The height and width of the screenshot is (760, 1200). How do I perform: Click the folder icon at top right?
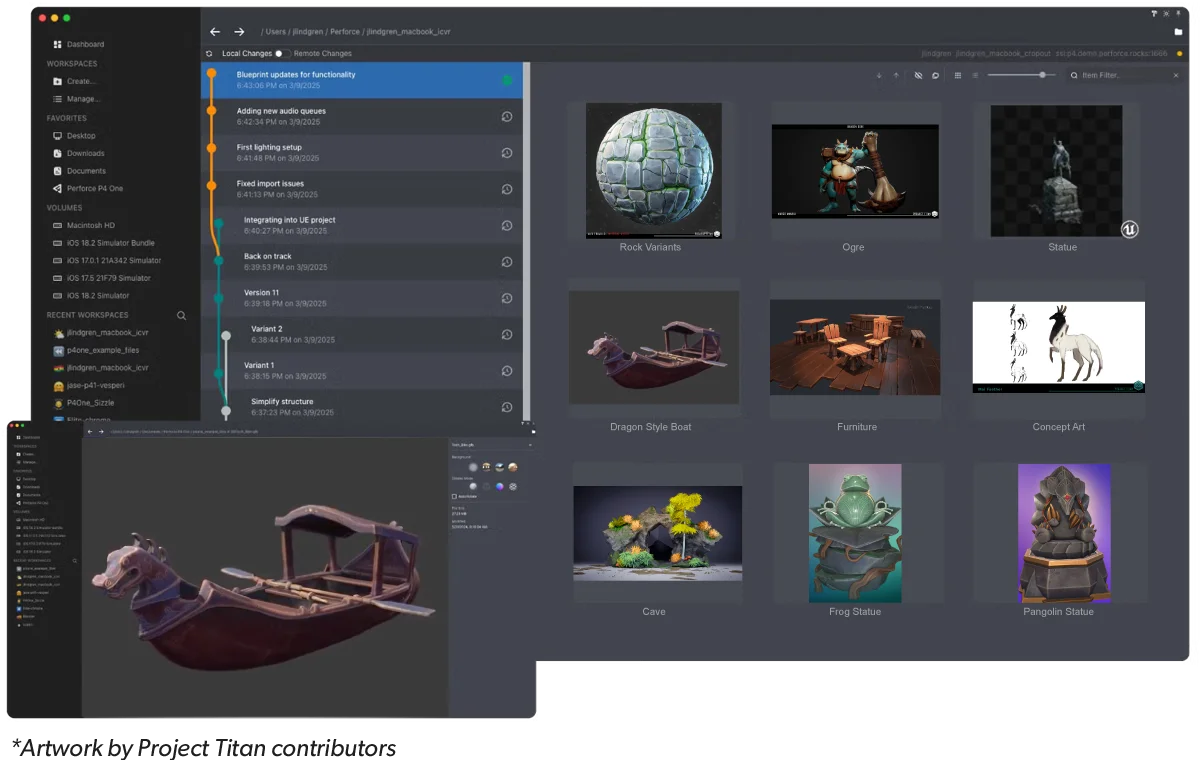[x=1178, y=32]
